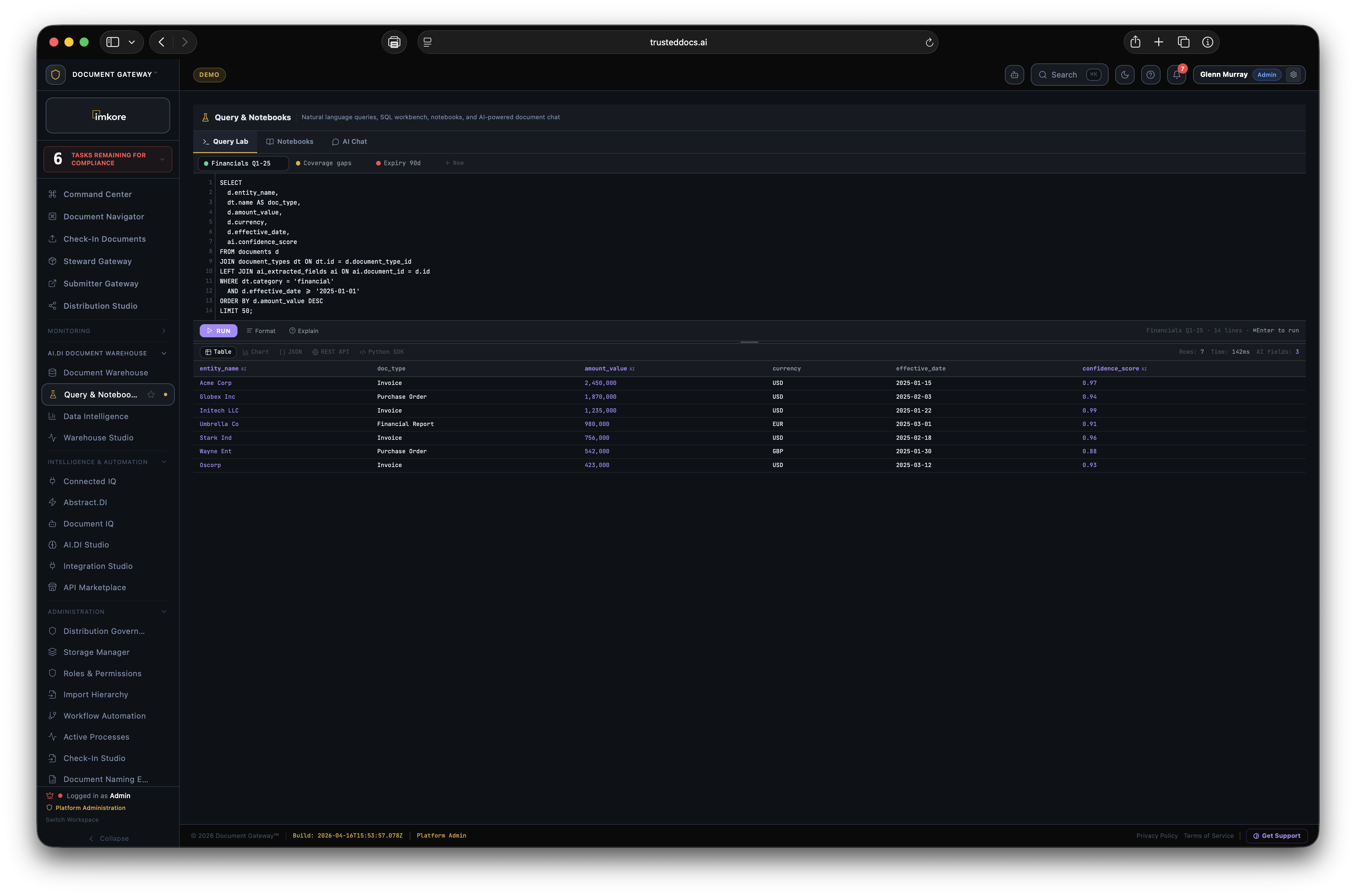Open browser sidebar options chevron

coord(131,42)
